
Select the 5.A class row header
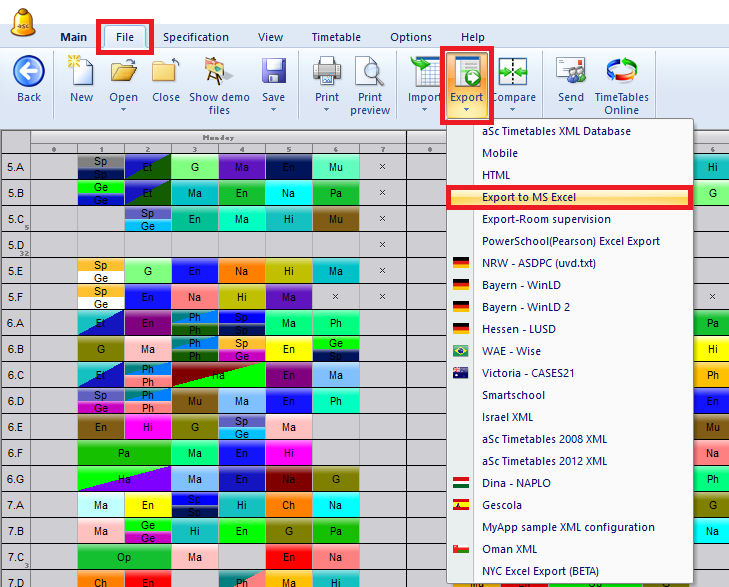click(x=16, y=168)
